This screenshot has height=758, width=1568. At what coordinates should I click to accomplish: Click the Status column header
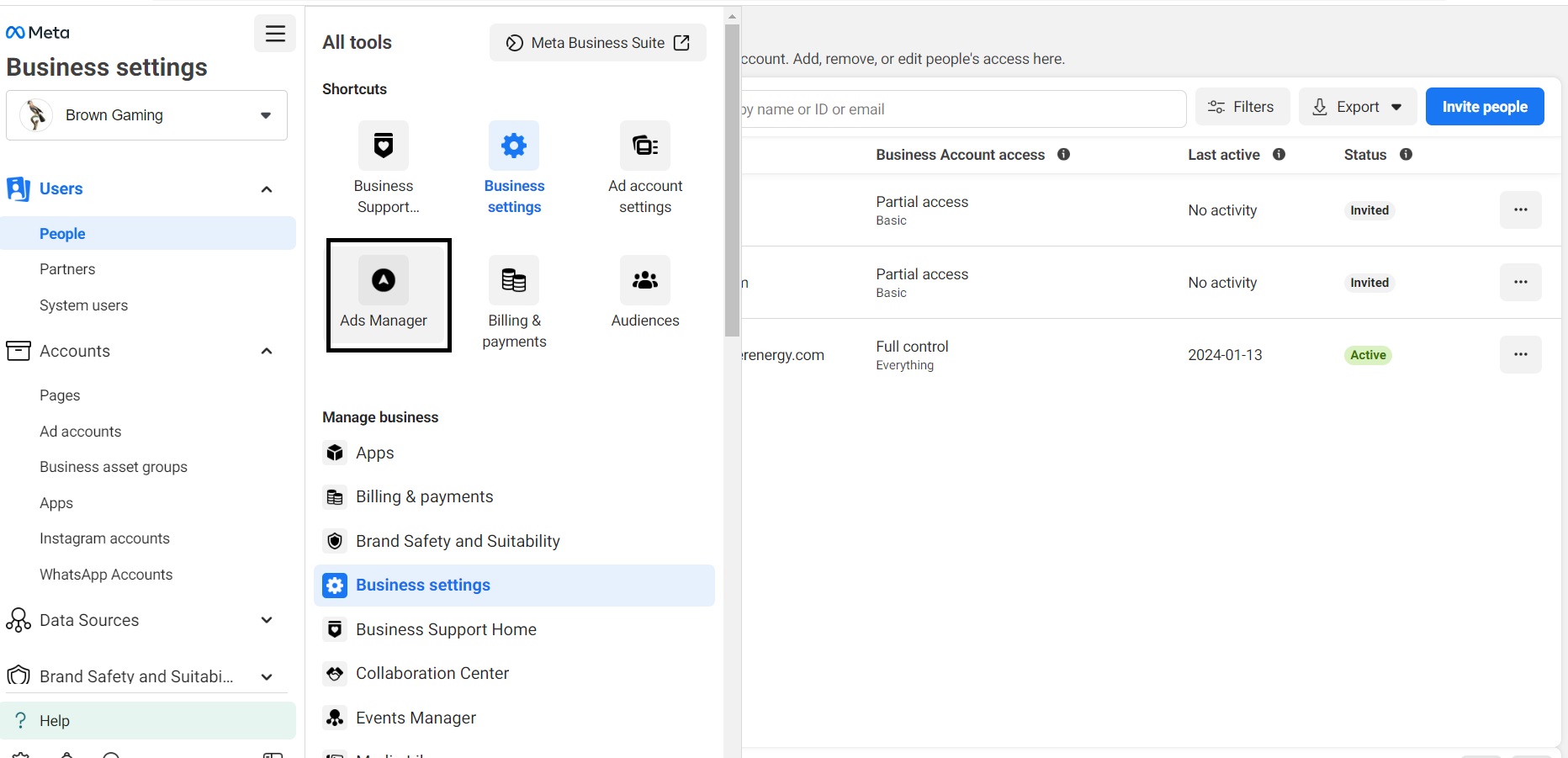[x=1364, y=155]
